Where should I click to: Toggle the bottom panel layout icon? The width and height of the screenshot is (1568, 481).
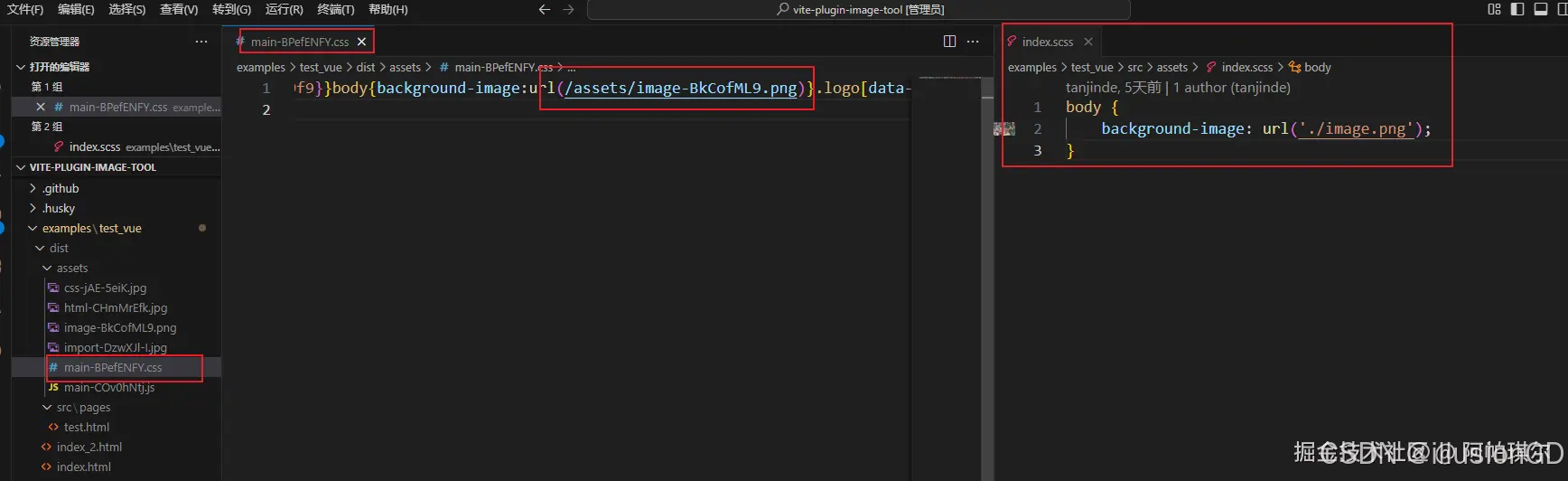click(1541, 9)
